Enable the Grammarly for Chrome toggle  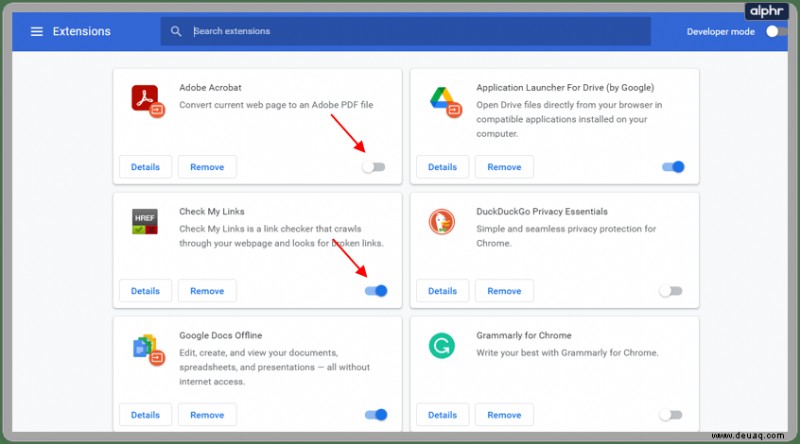(x=670, y=415)
